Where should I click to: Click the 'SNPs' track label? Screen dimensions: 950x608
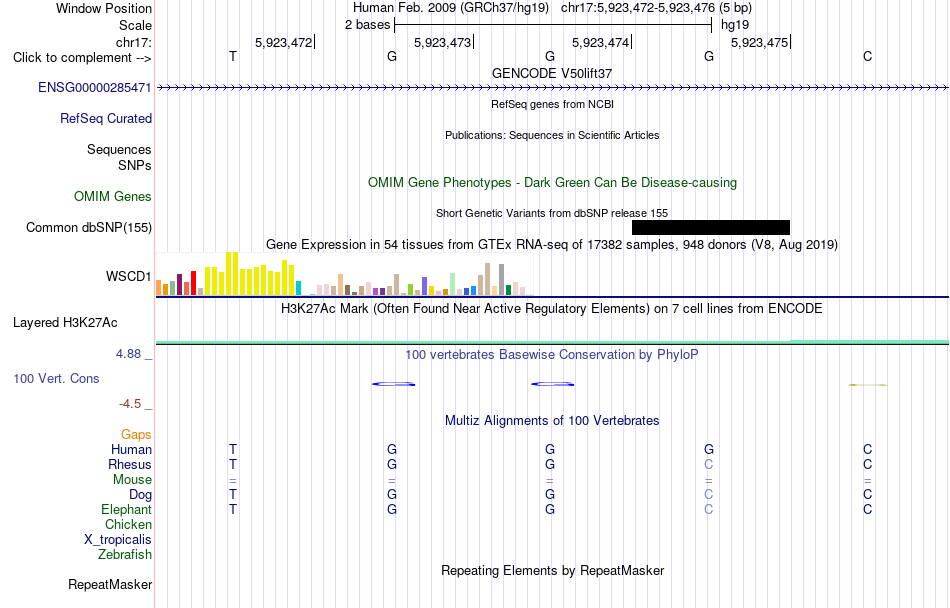click(135, 165)
